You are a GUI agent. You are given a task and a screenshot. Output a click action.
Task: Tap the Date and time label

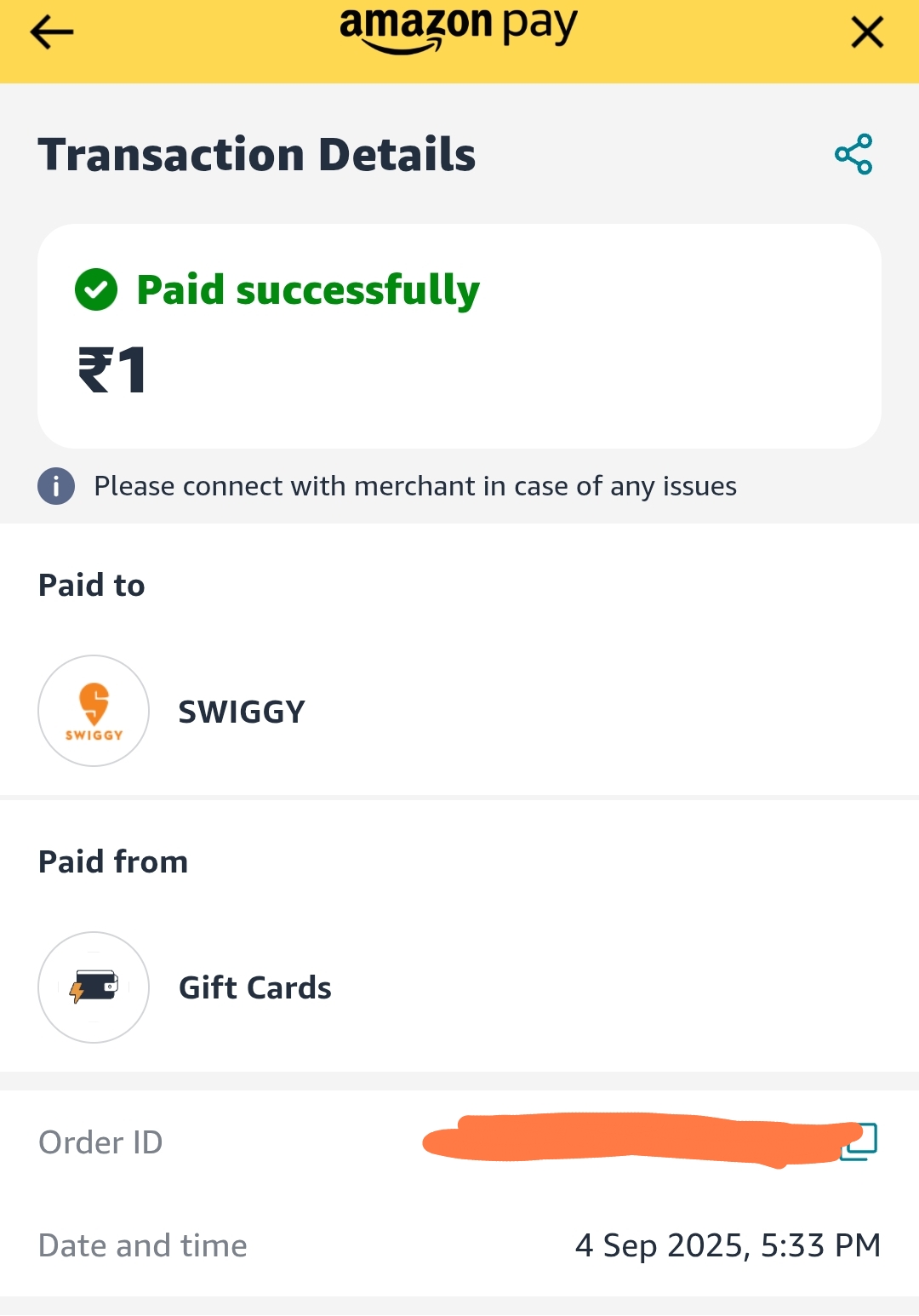143,1245
